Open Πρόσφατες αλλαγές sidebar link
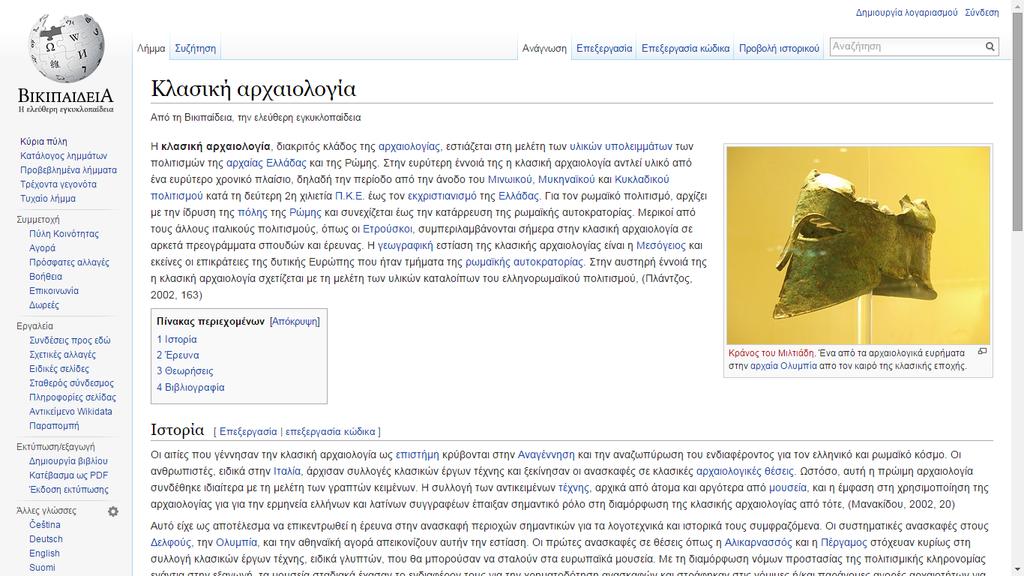The image size is (1024, 576). (x=69, y=263)
